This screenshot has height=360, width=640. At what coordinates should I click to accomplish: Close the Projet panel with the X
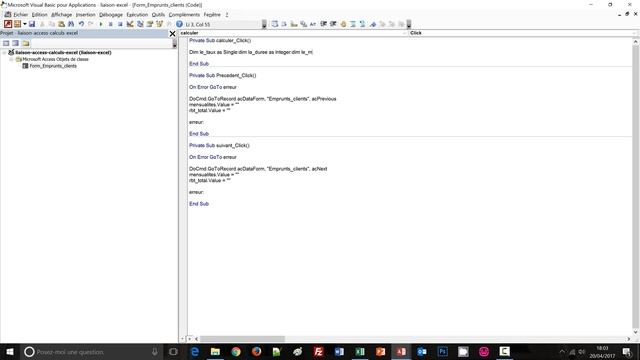172,33
